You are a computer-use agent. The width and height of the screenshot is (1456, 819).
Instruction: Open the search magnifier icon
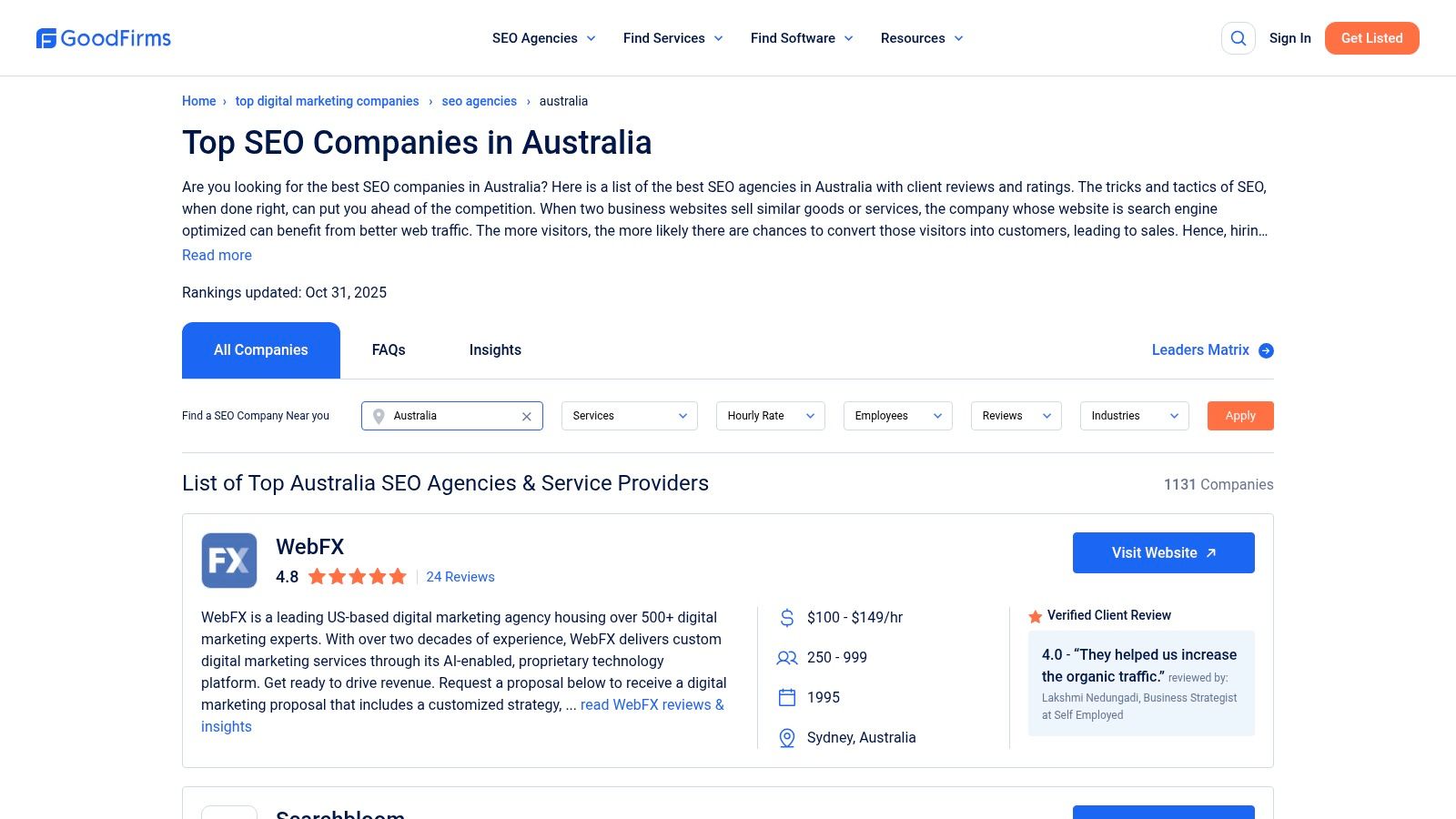coord(1238,38)
